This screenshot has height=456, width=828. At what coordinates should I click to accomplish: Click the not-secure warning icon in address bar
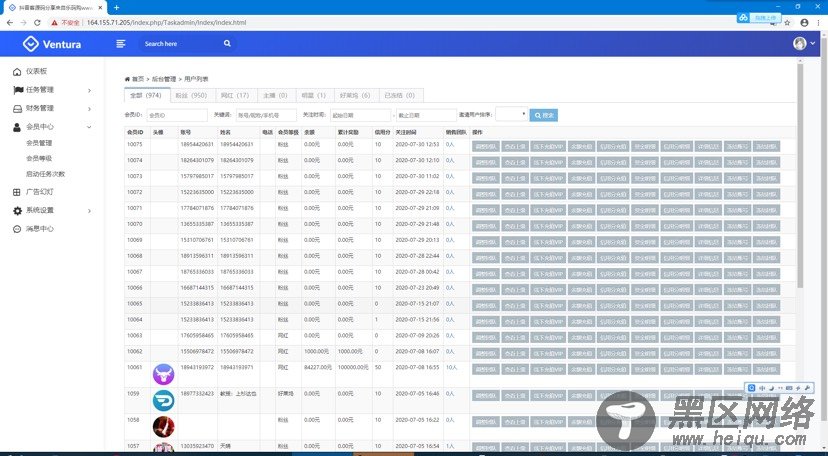pos(54,23)
